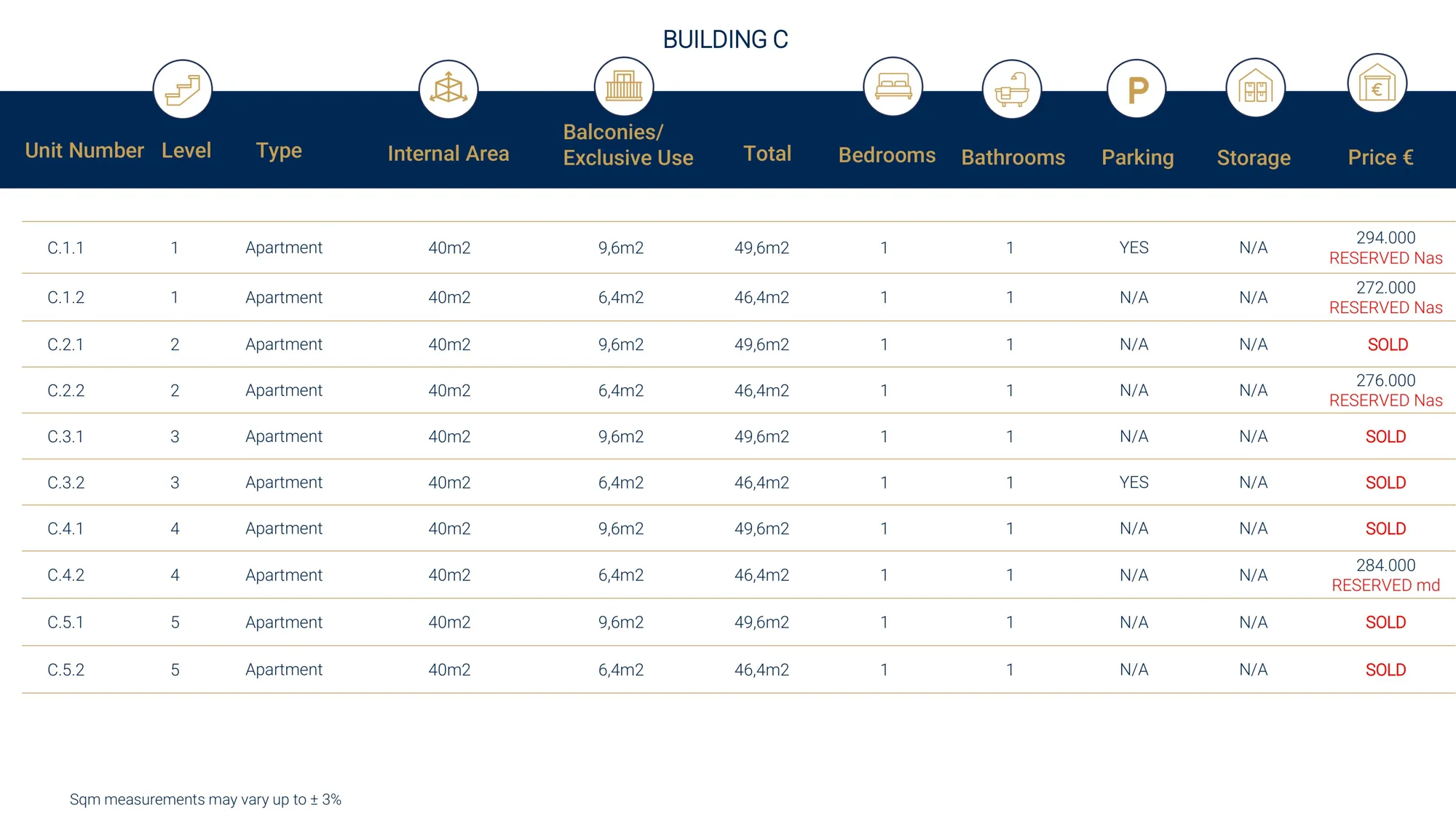The width and height of the screenshot is (1456, 819).
Task: Select unit number C.4.1
Action: point(66,529)
